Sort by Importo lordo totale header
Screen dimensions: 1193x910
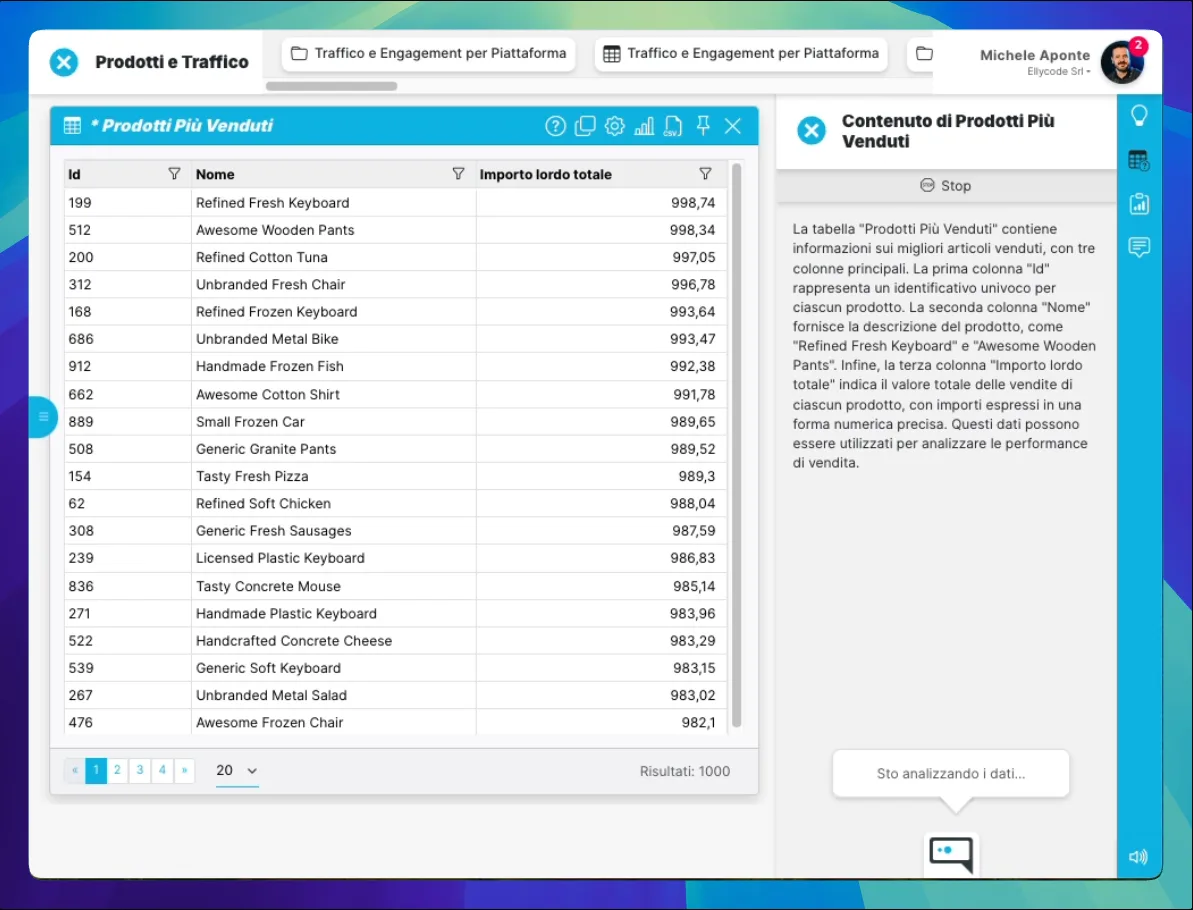tap(546, 174)
